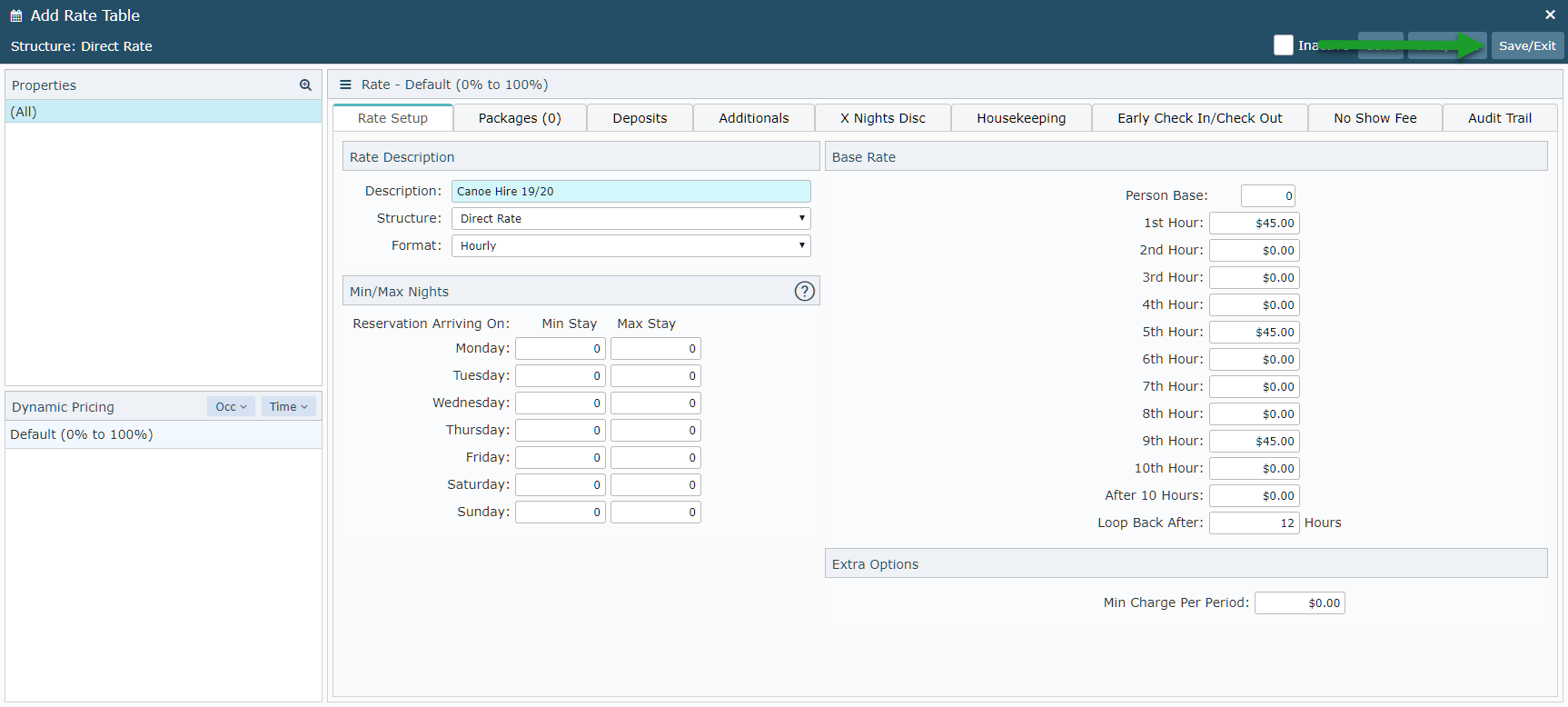Switch to the Packages (0) tab
This screenshot has height=707, width=1568.
(x=520, y=118)
